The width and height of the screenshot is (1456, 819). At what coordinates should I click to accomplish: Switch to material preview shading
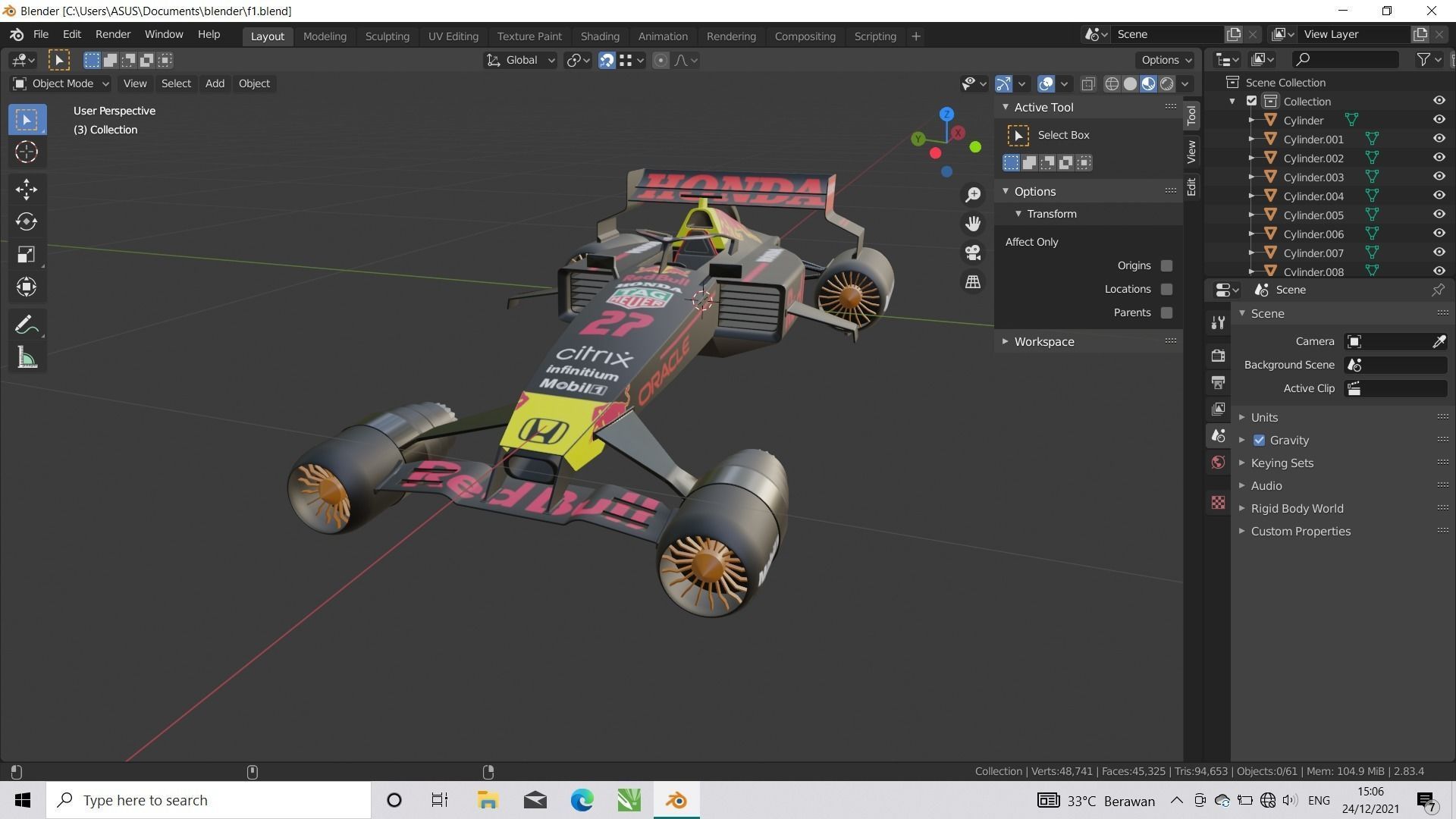[1148, 84]
